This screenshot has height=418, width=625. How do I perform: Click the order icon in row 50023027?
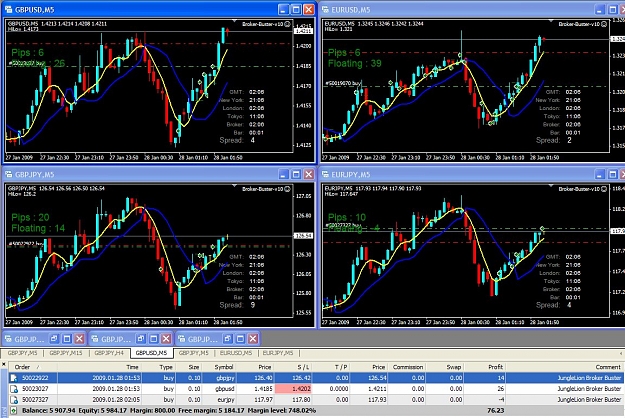pos(14,389)
